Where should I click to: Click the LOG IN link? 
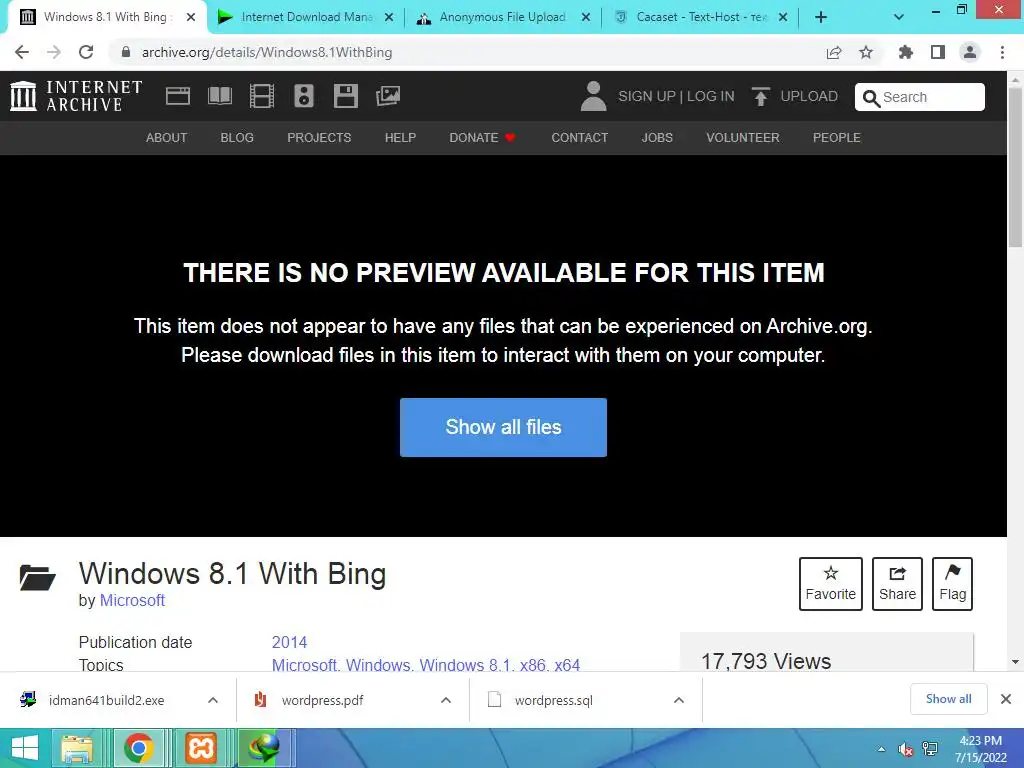click(x=711, y=96)
